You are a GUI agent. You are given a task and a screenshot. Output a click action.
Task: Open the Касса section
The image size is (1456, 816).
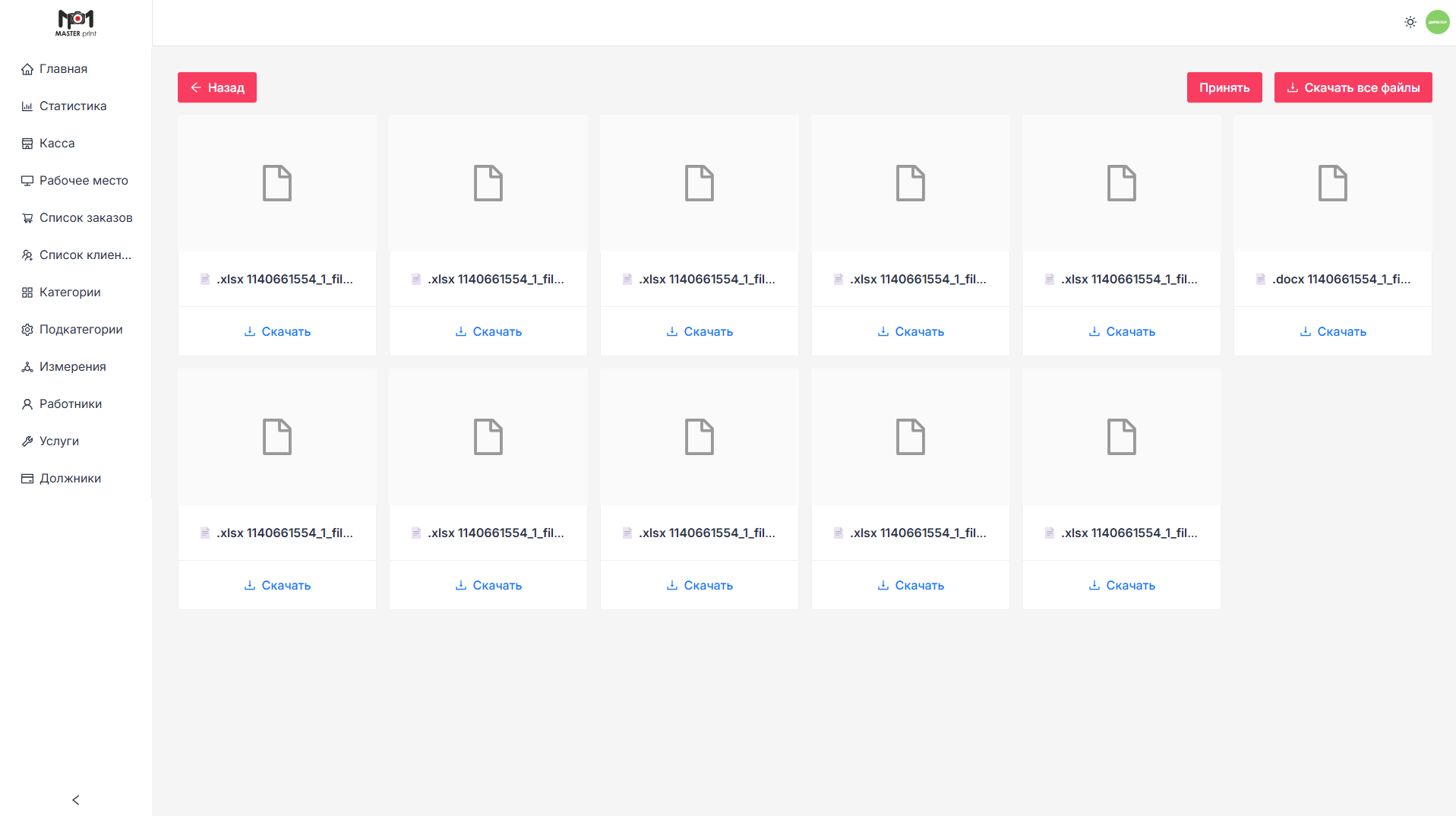point(56,144)
